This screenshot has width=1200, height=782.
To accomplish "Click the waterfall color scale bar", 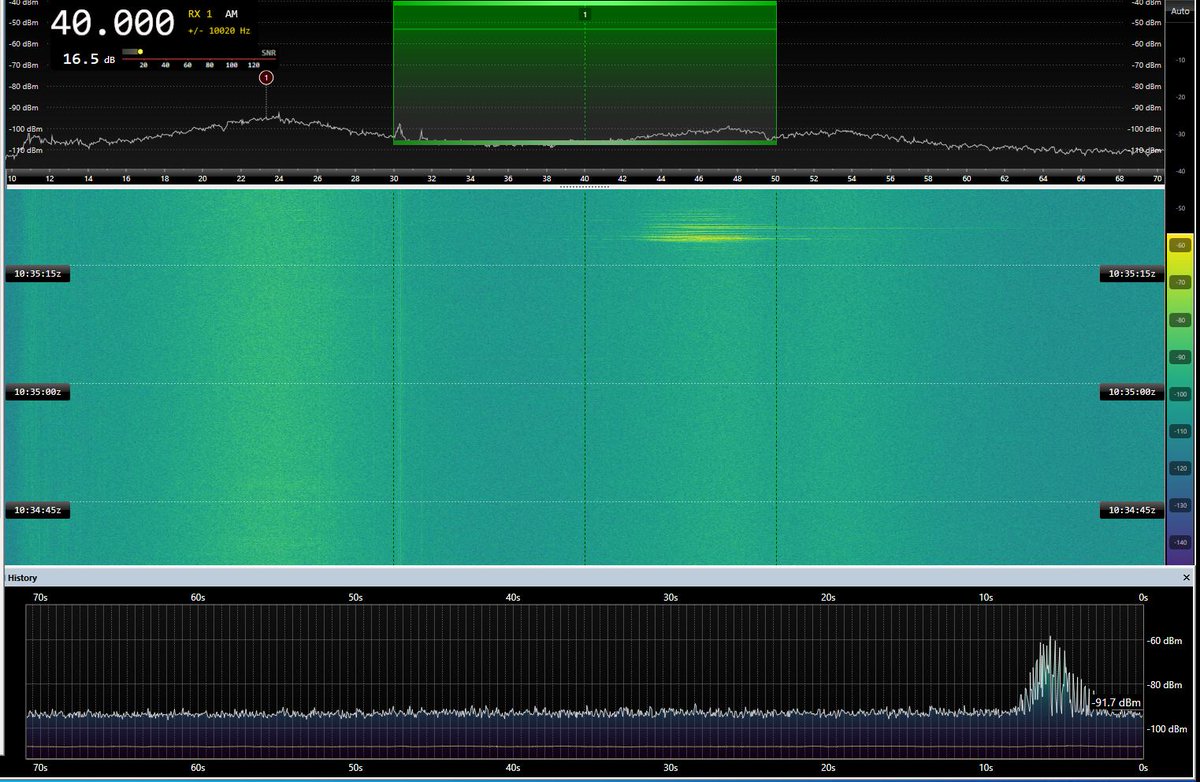I will click(1179, 400).
